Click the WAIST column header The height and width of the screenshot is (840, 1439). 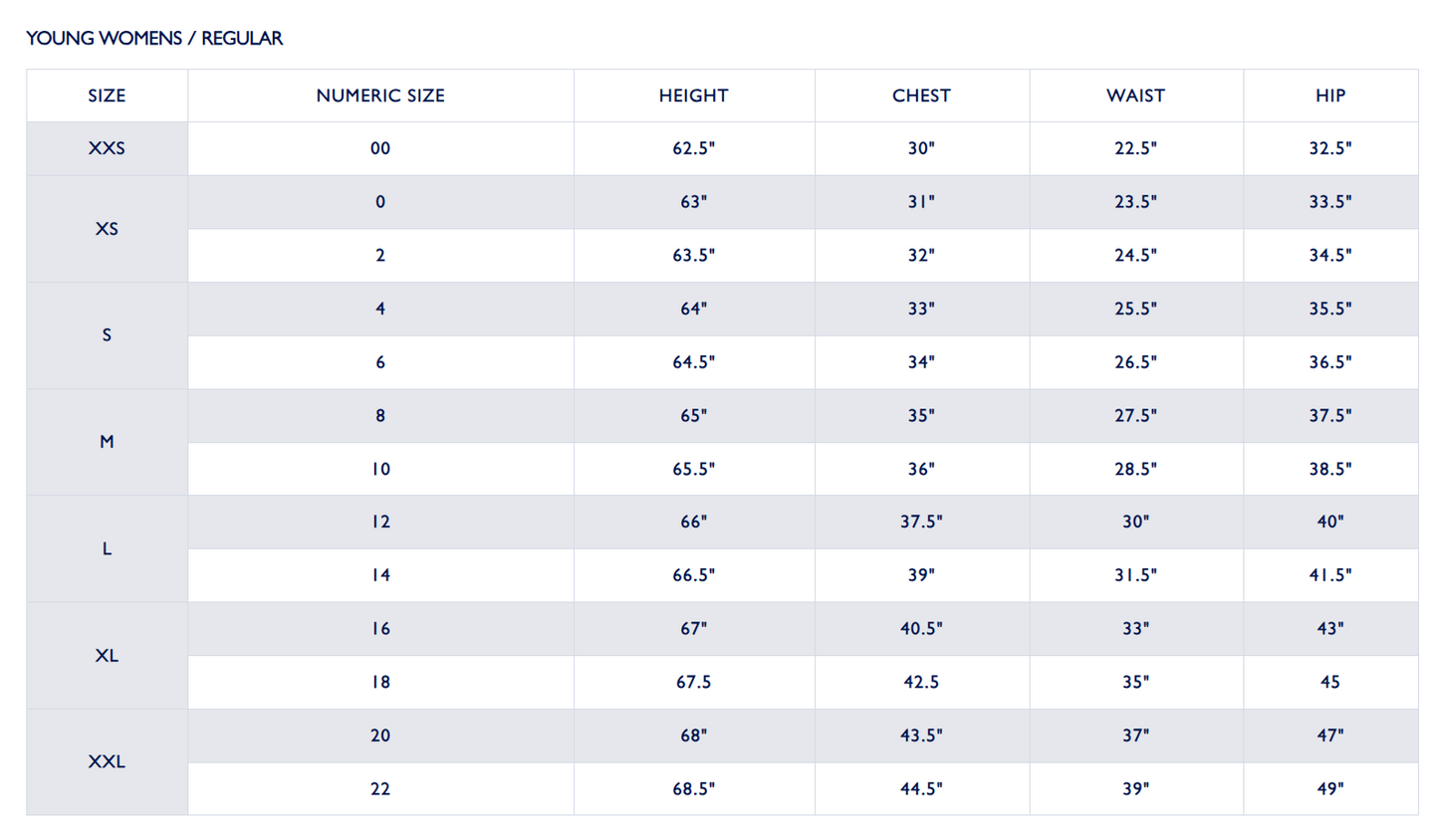[1135, 96]
